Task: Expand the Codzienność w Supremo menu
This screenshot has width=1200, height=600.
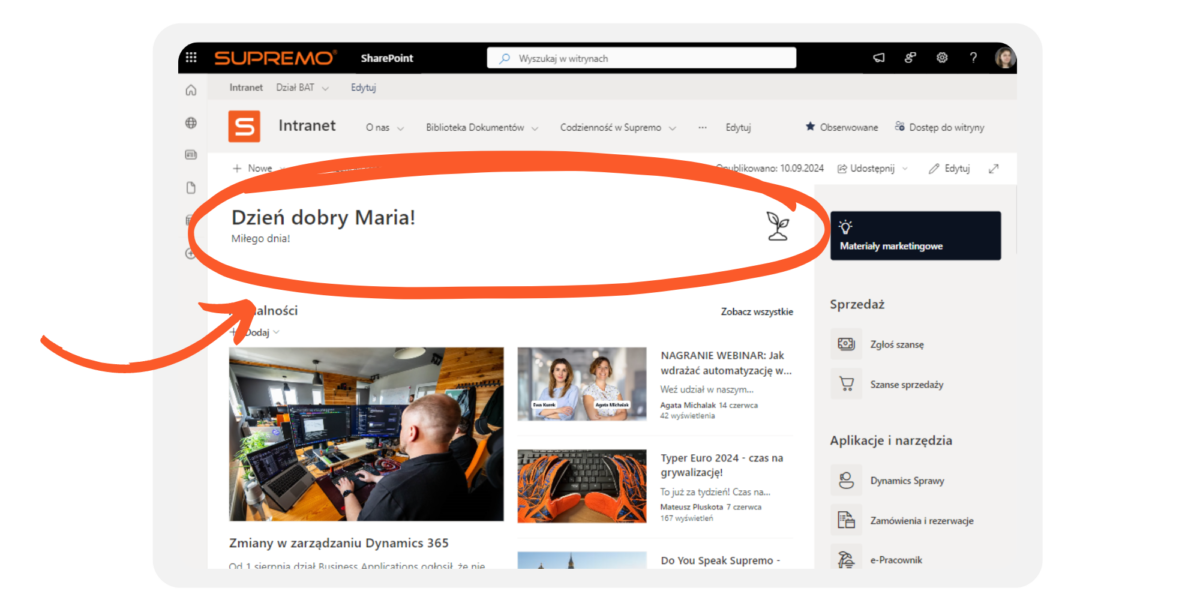Action: tap(618, 128)
